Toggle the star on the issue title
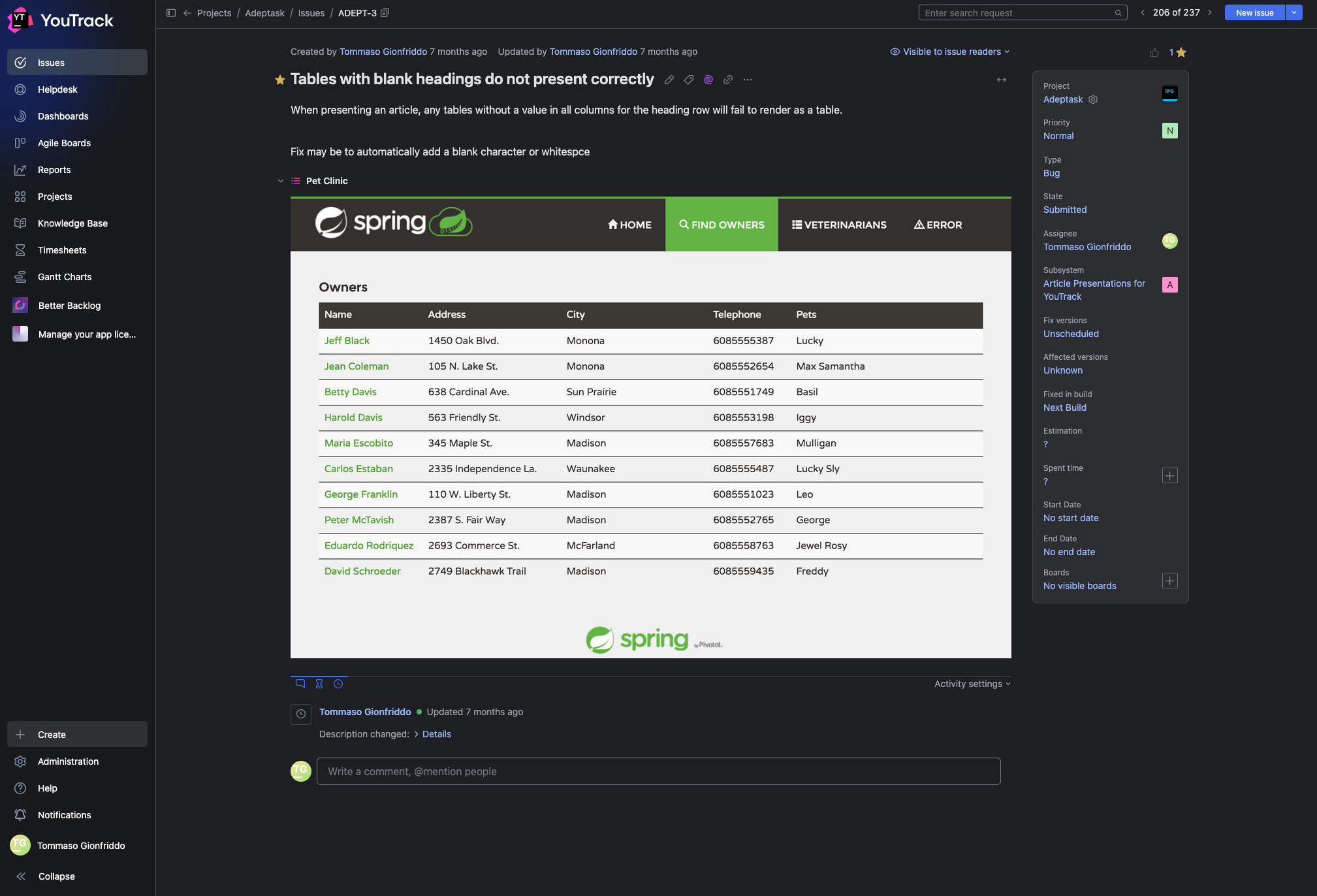 (x=280, y=80)
